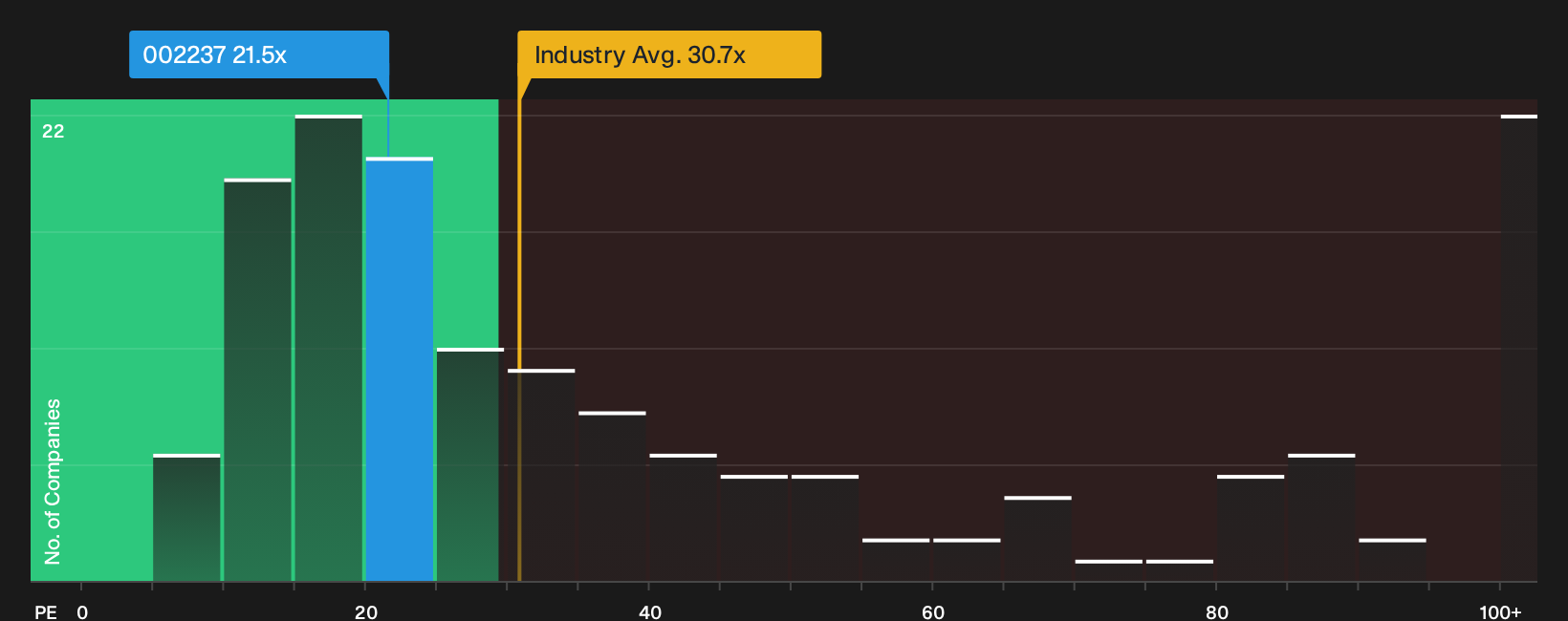Select the 35-40 PE histogram bar

click(613, 497)
